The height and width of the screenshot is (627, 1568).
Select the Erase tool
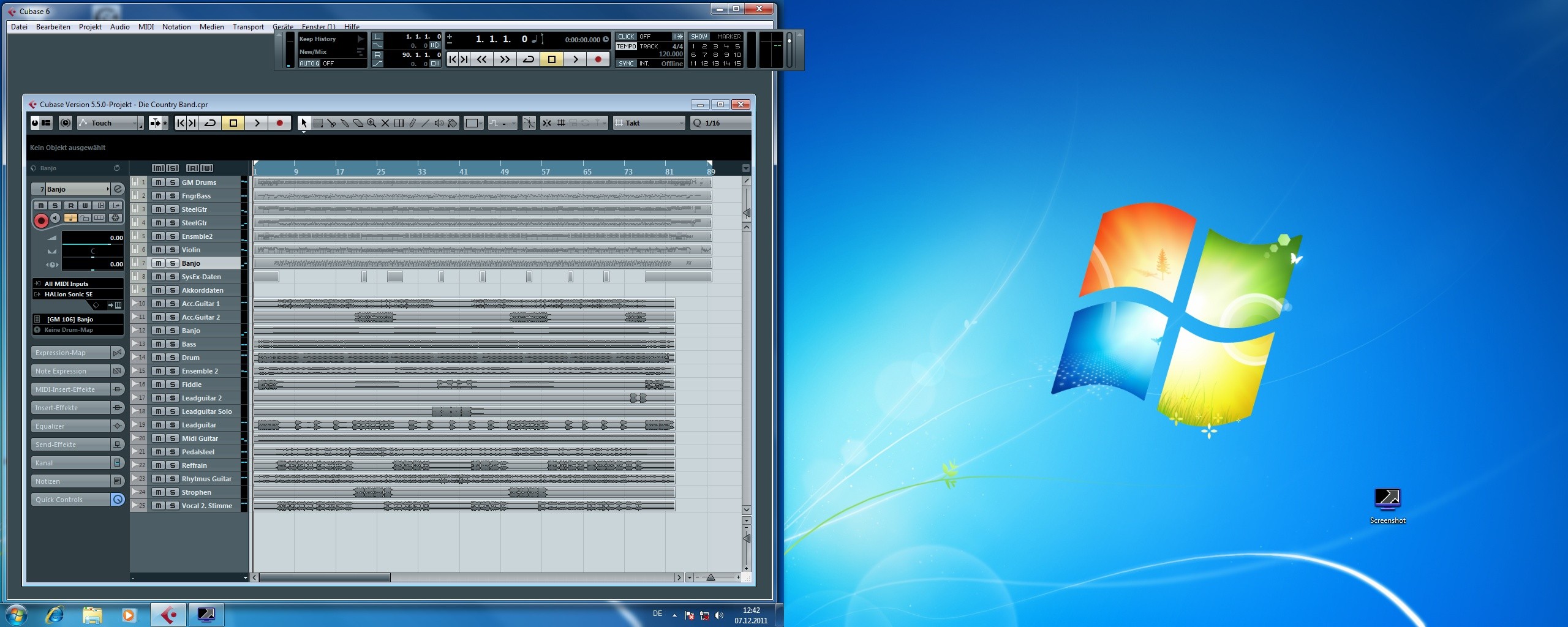(358, 123)
